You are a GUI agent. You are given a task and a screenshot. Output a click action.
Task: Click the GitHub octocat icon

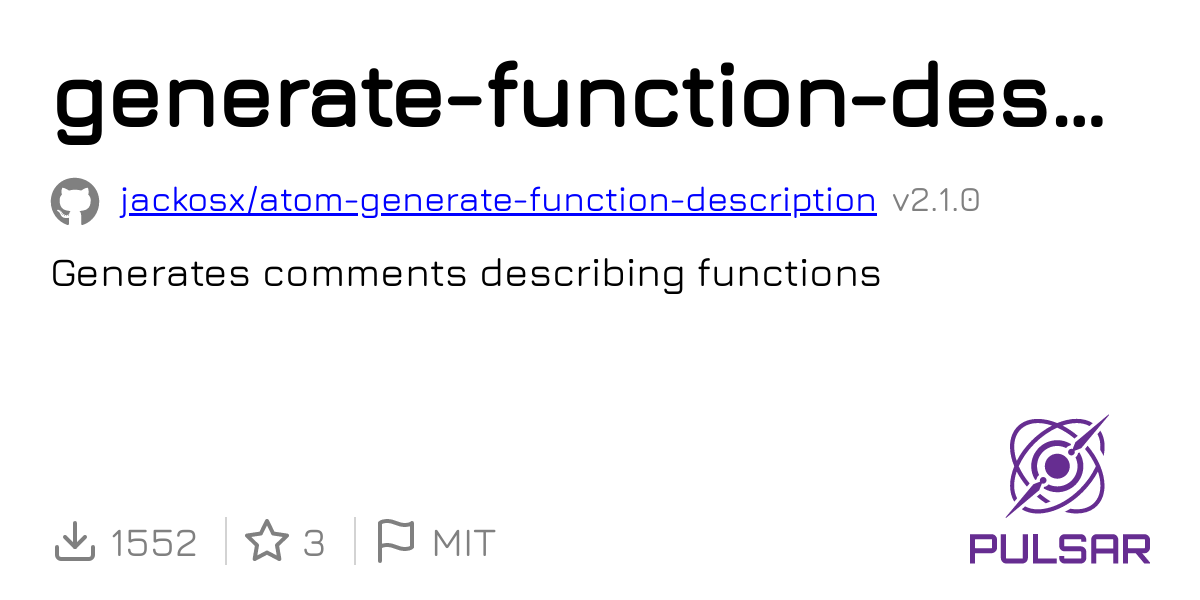[x=75, y=201]
